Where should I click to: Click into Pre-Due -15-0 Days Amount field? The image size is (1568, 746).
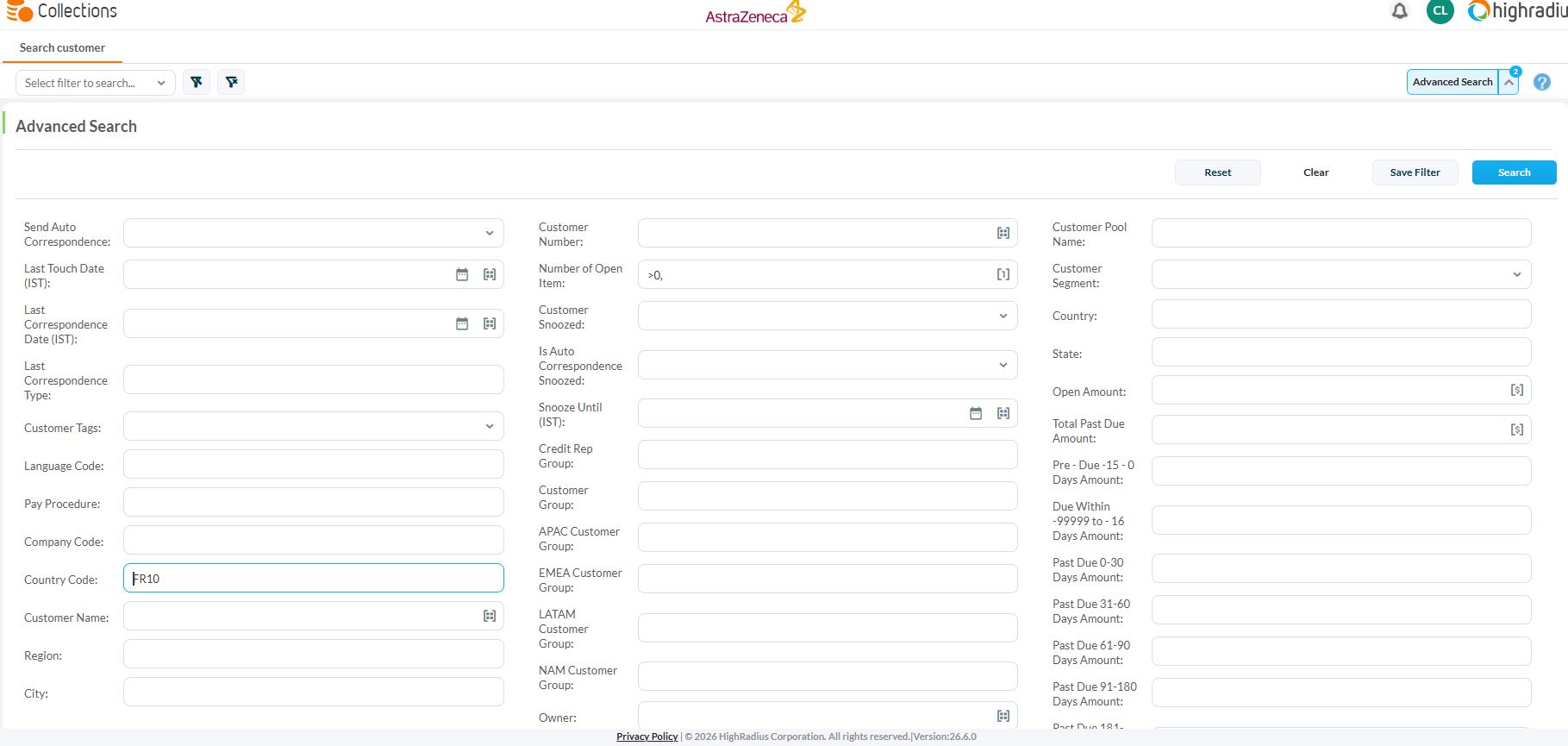click(x=1341, y=471)
